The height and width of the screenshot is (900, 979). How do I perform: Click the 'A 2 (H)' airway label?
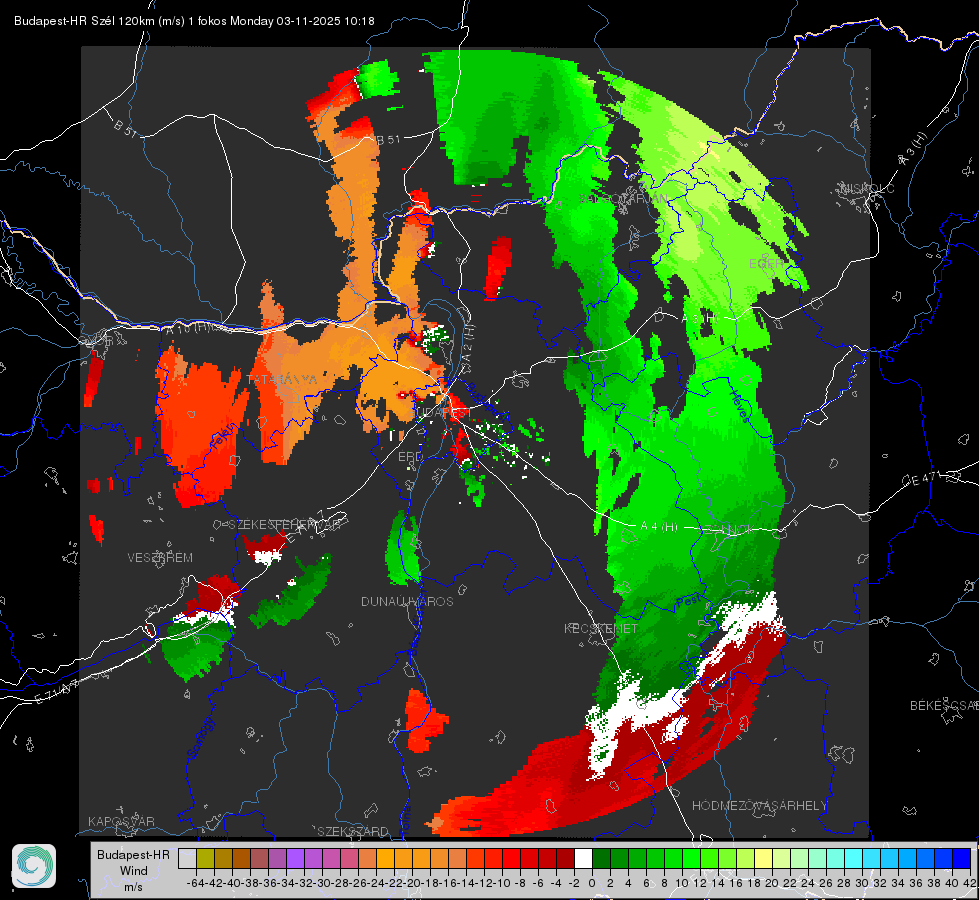pos(467,345)
